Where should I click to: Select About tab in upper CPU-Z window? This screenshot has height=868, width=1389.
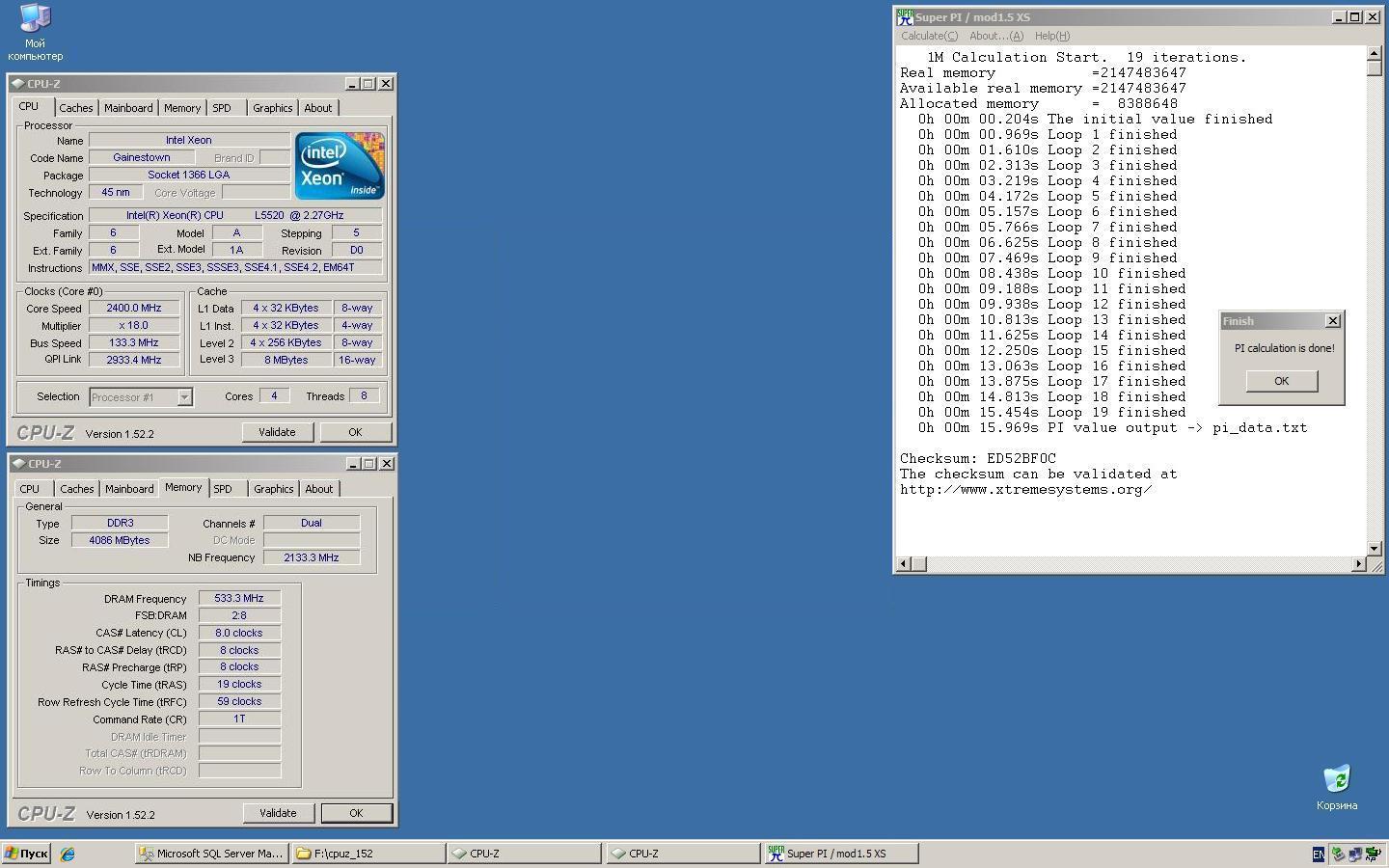pos(318,108)
